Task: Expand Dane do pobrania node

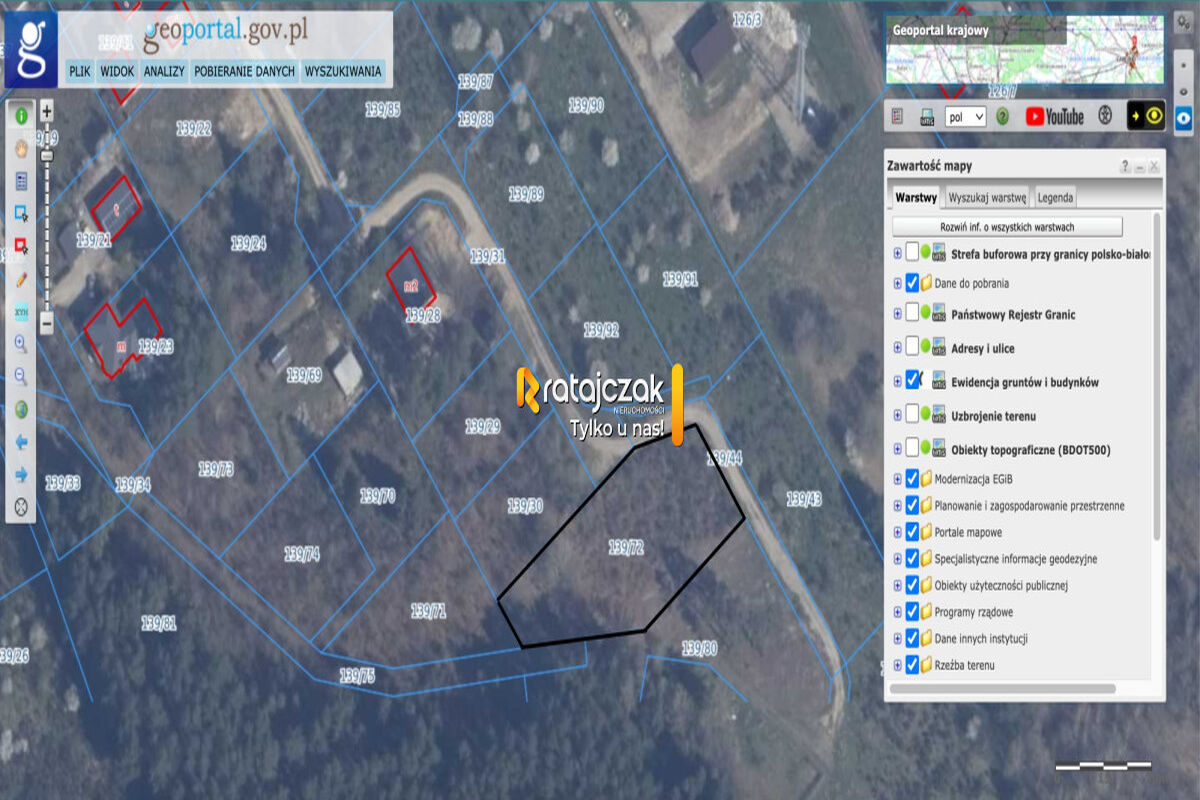Action: 897,284
